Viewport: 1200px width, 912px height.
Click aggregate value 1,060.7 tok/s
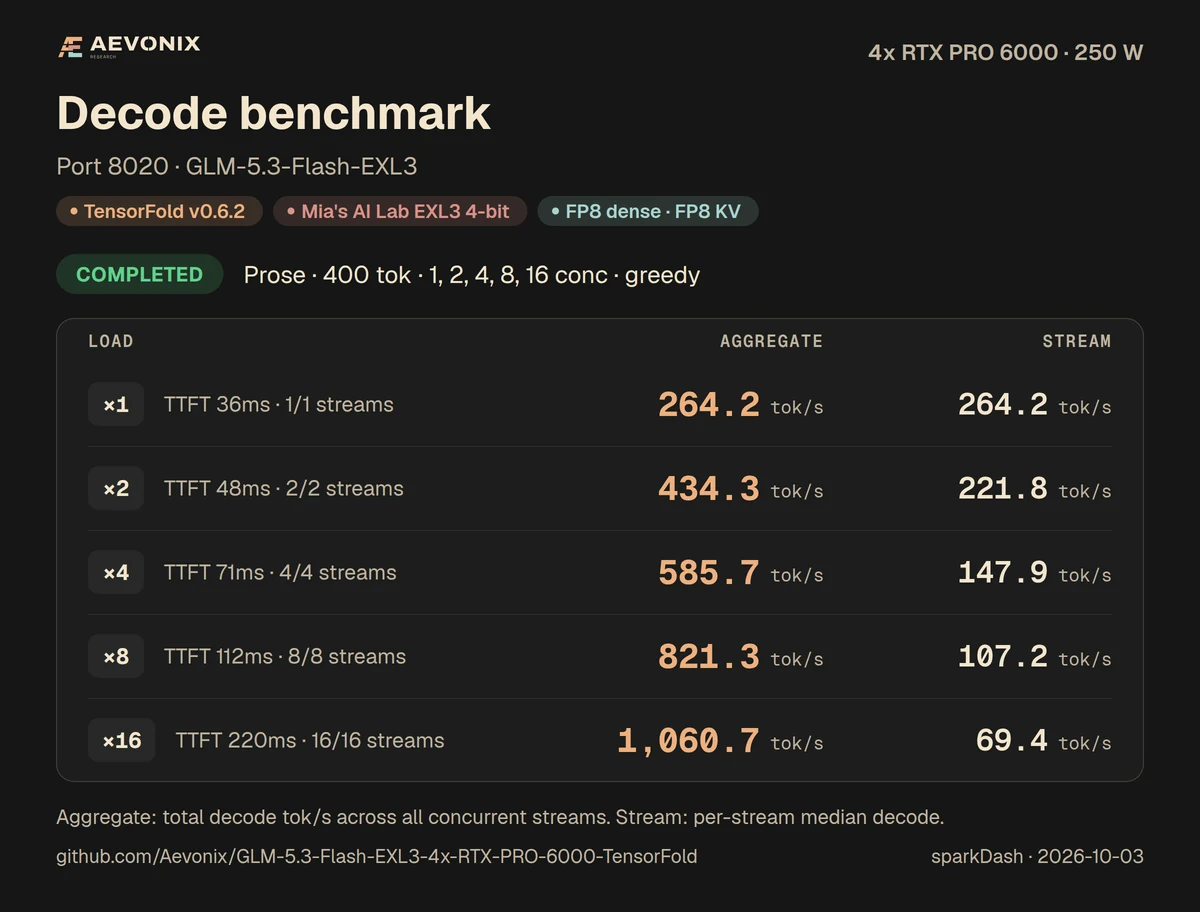coord(721,741)
